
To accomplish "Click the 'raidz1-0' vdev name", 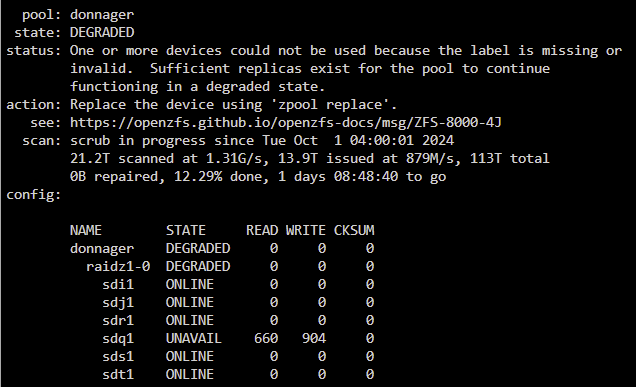I will [118, 267].
